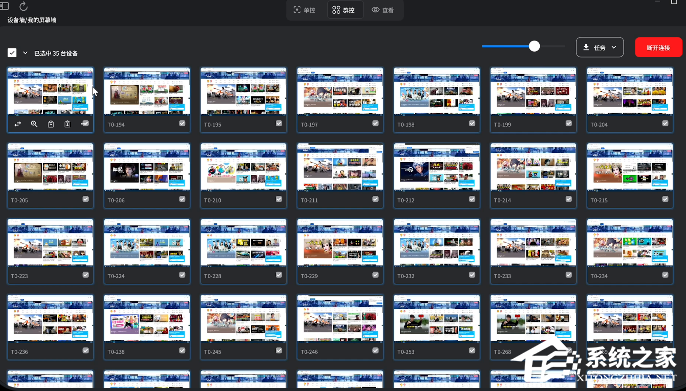The height and width of the screenshot is (391, 686).
Task: Click the magnifier zoom icon on first device
Action: [x=34, y=124]
